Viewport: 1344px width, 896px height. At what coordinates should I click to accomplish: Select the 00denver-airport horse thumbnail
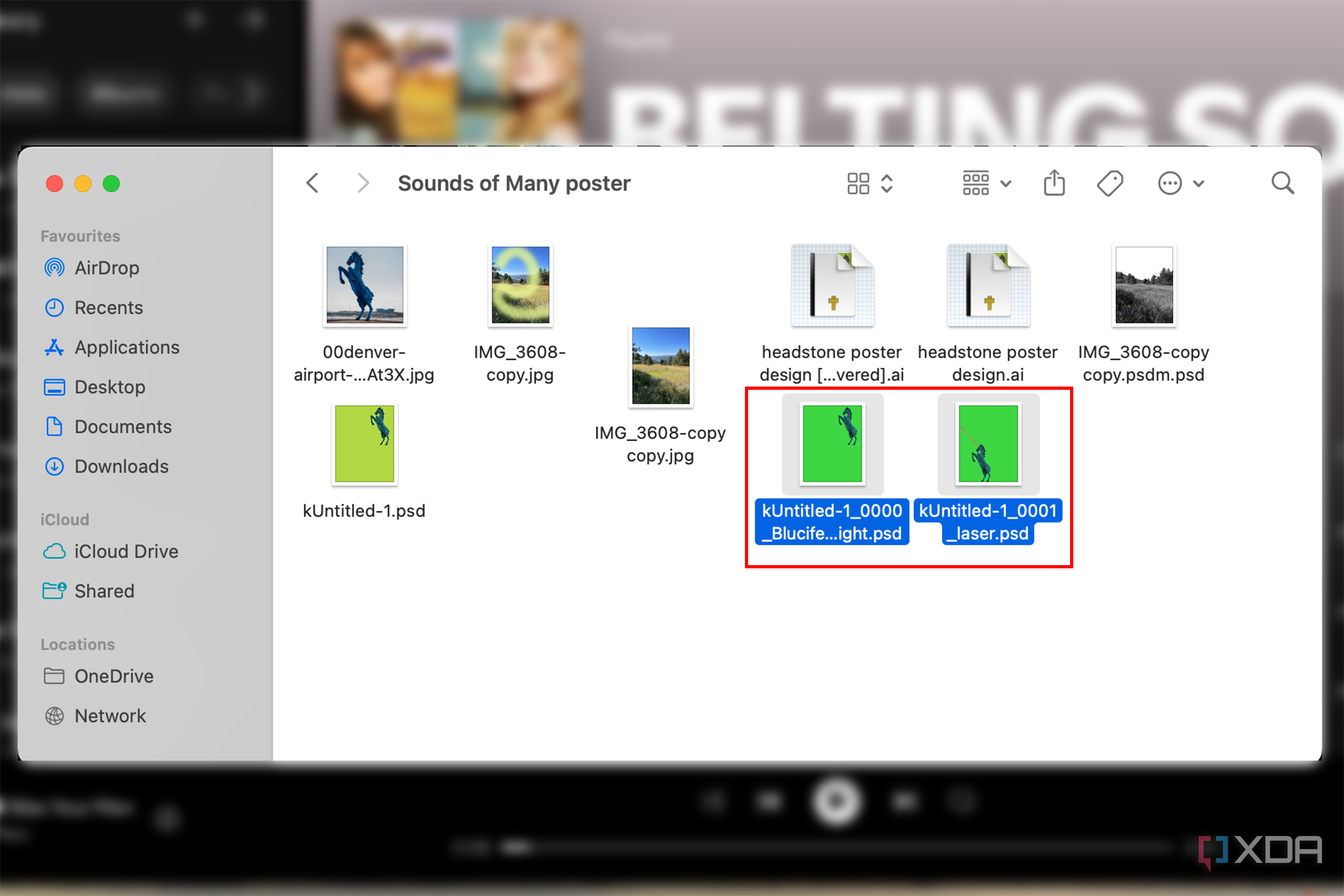(365, 285)
